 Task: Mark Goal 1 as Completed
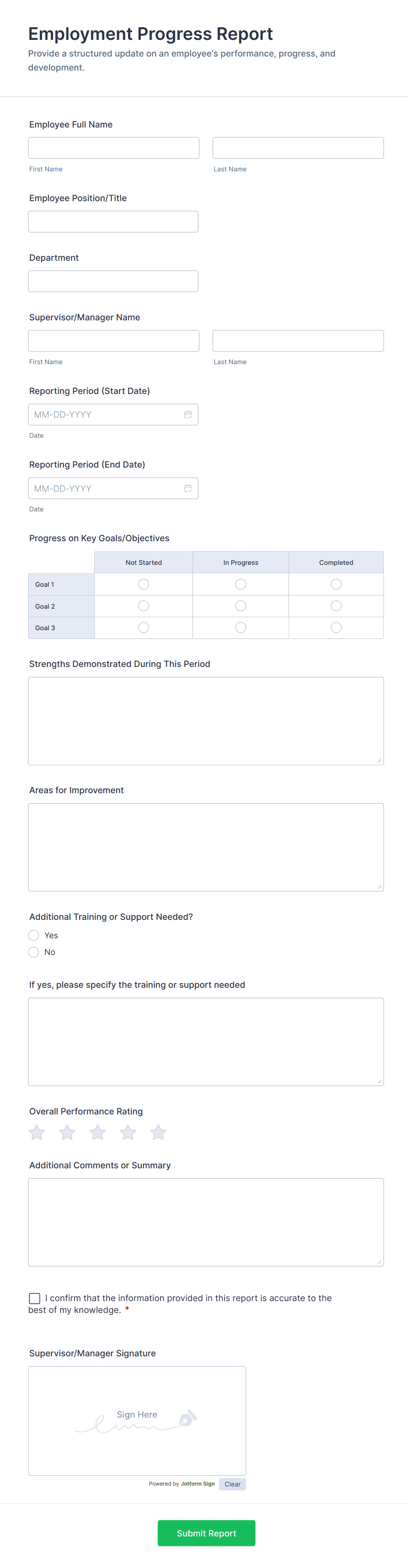pos(336,584)
